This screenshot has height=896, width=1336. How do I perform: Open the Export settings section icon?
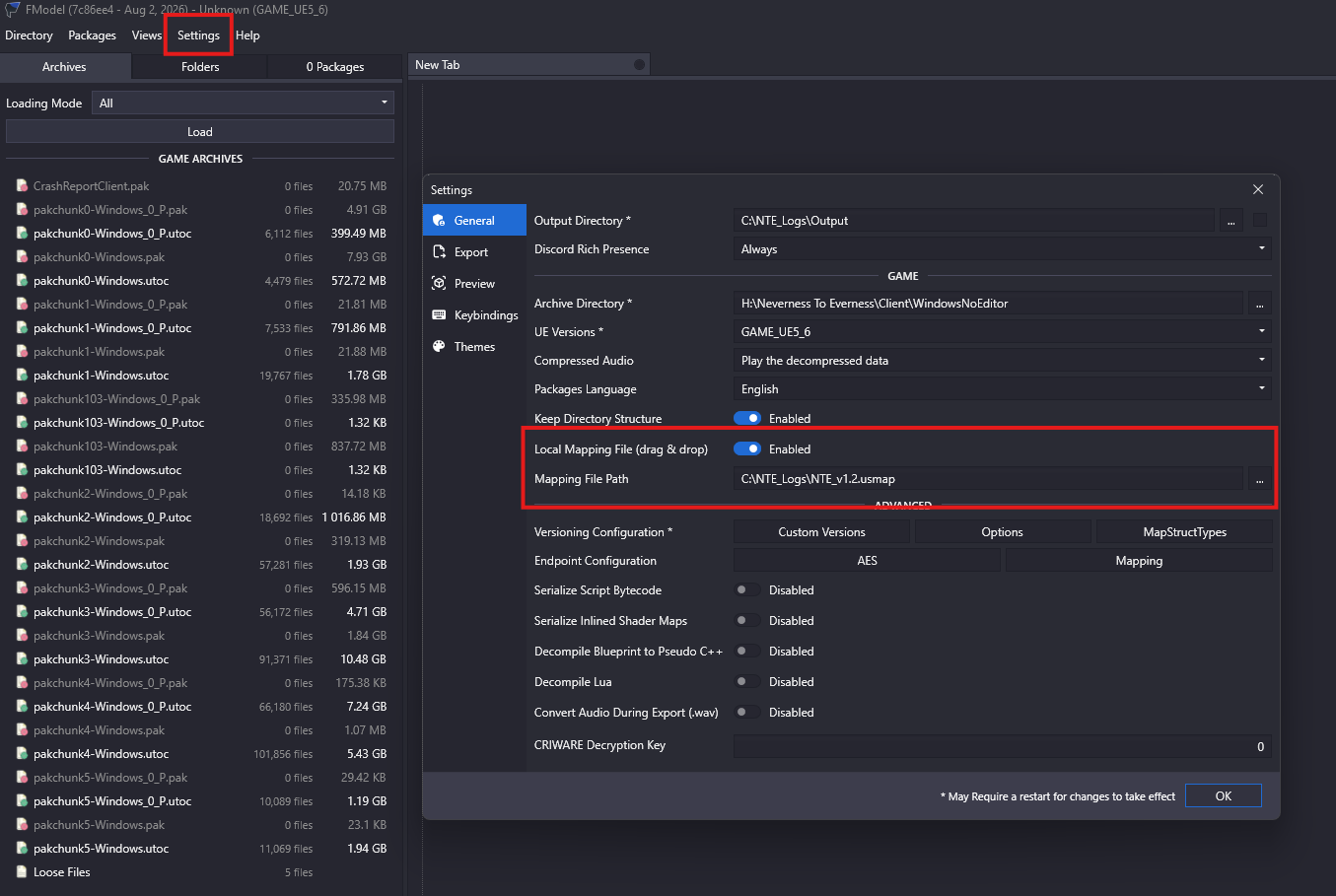coord(440,252)
